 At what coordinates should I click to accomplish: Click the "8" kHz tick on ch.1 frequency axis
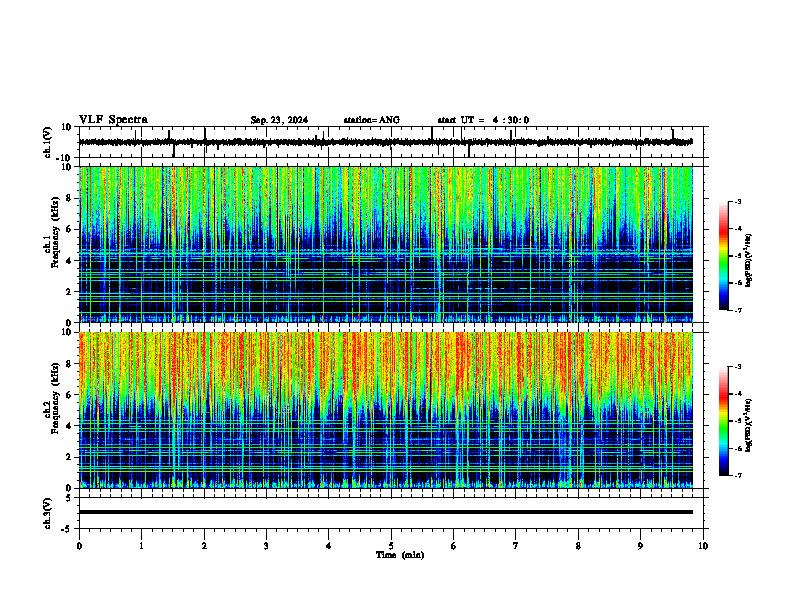tap(70, 198)
